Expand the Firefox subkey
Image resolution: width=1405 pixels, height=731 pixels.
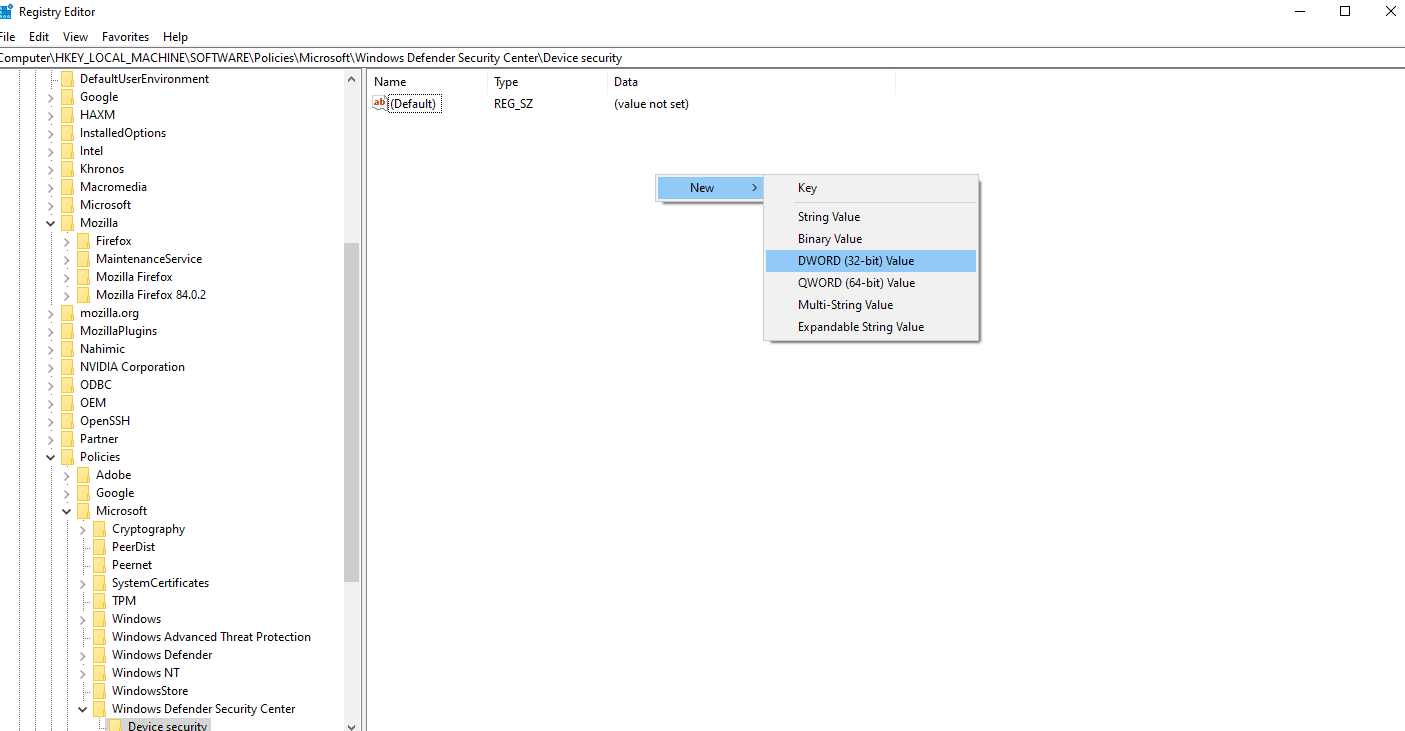click(x=67, y=241)
